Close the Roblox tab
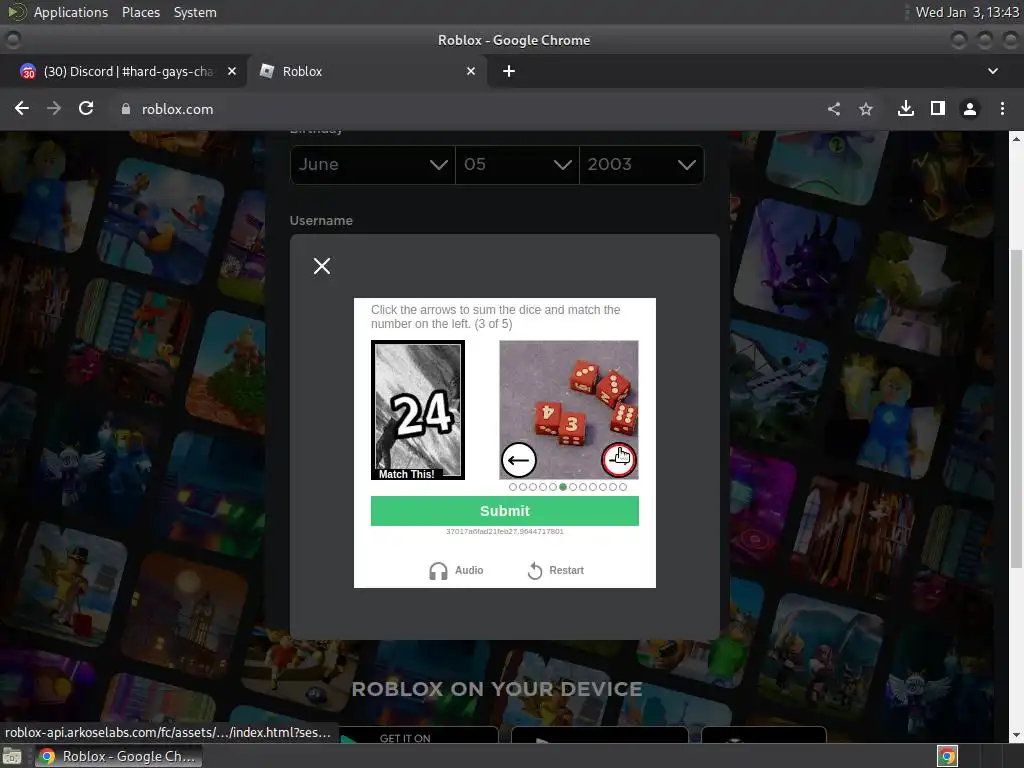The height and width of the screenshot is (768, 1024). [471, 71]
